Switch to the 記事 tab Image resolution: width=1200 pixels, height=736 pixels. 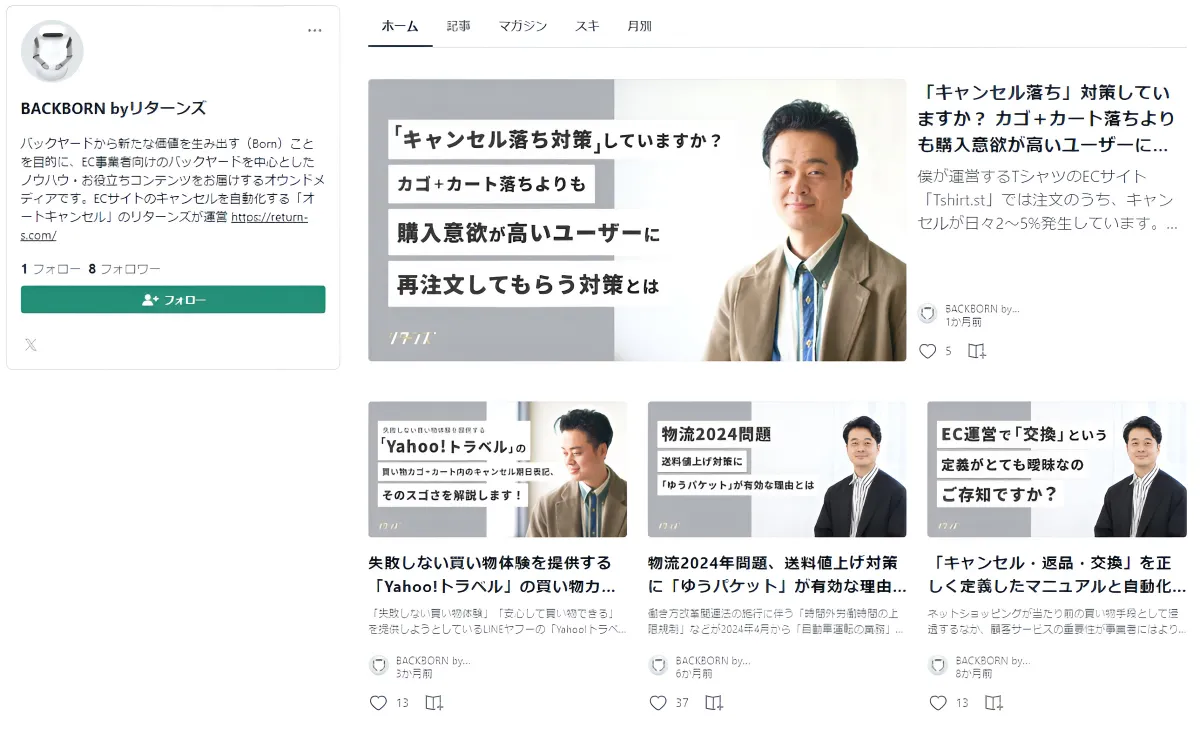tap(459, 26)
